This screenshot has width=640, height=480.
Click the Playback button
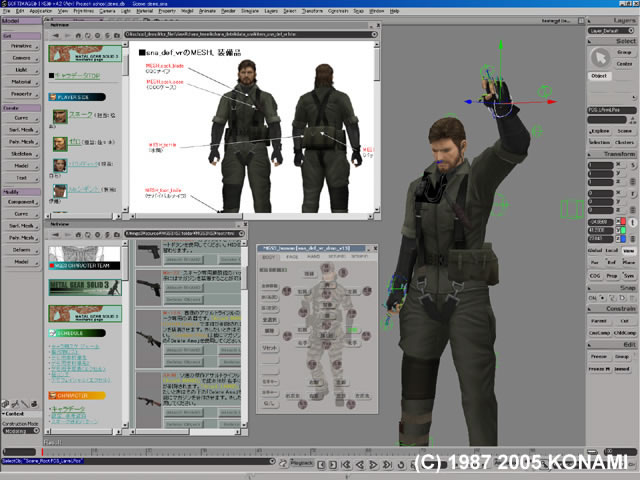tap(301, 463)
